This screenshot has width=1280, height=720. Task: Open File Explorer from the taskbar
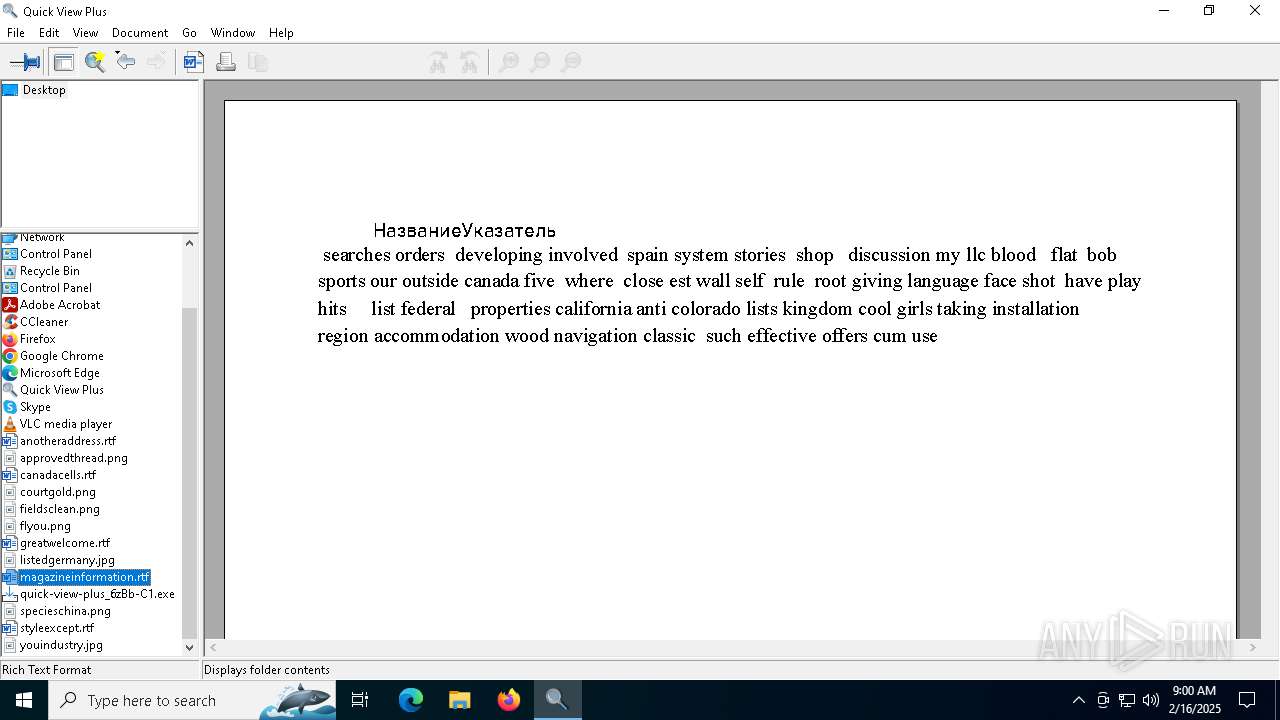[x=460, y=700]
